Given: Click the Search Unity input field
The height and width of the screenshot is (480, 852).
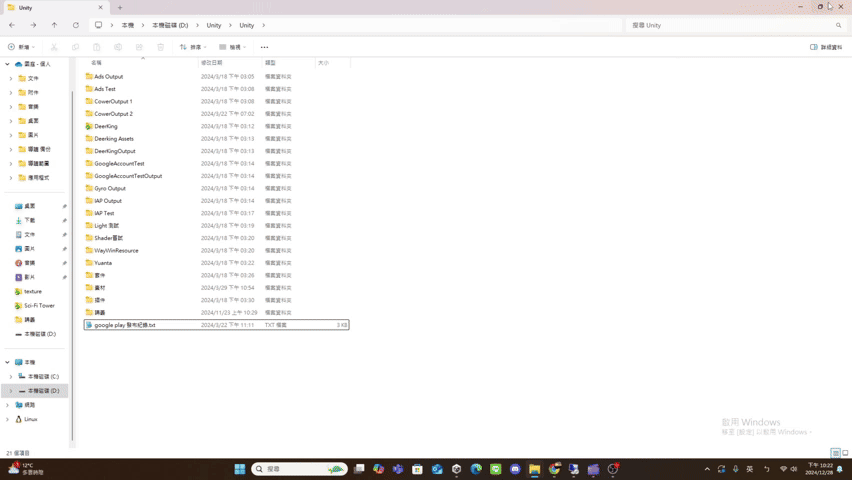Looking at the screenshot, I should pos(730,25).
